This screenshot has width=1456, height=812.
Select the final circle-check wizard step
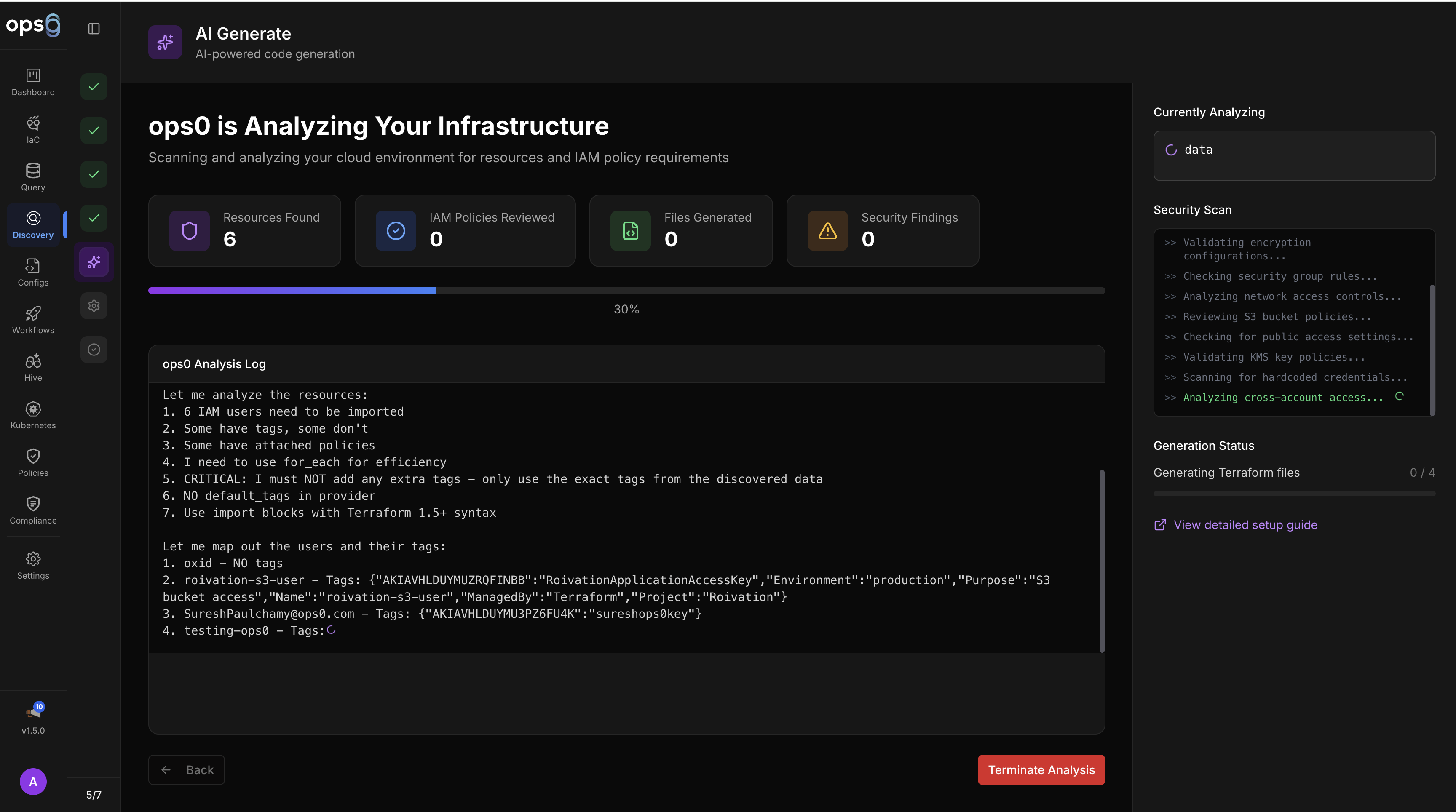tap(94, 349)
